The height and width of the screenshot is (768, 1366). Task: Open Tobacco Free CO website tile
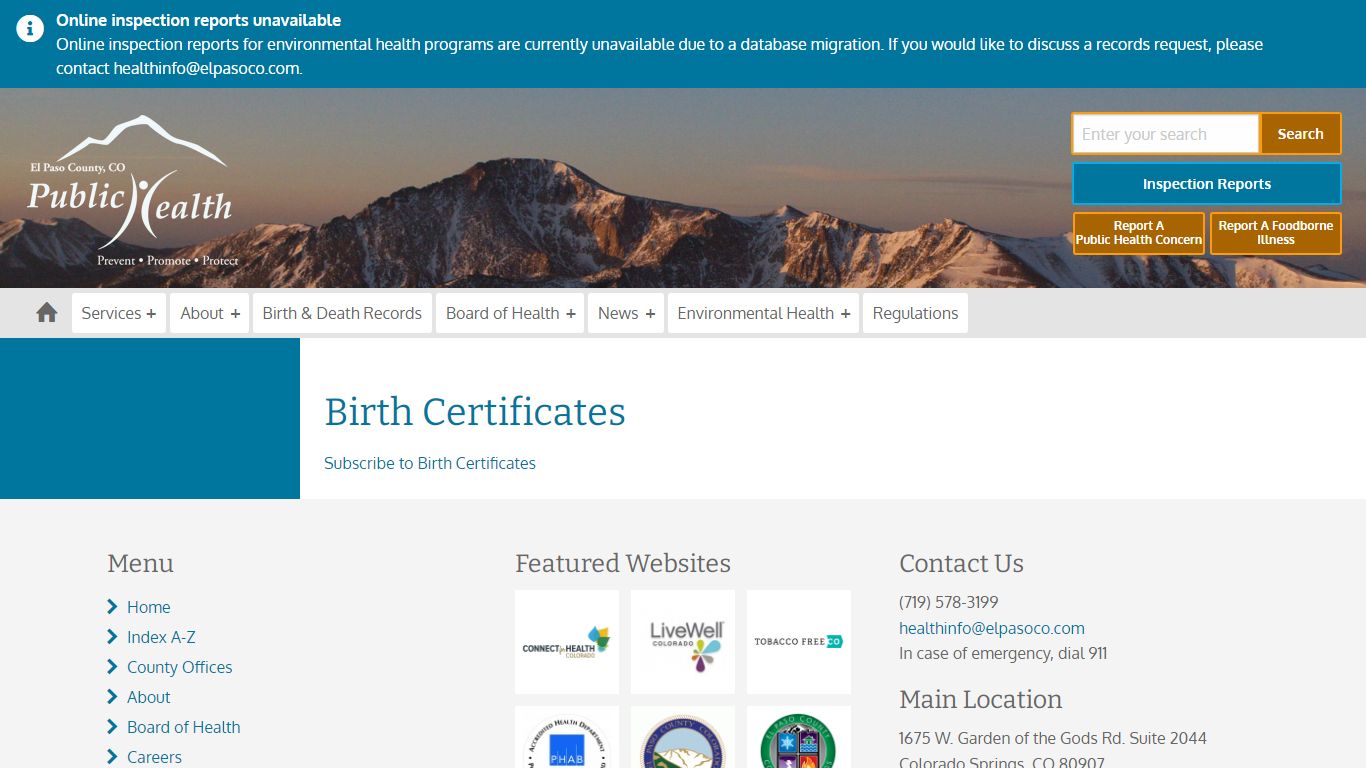(799, 642)
